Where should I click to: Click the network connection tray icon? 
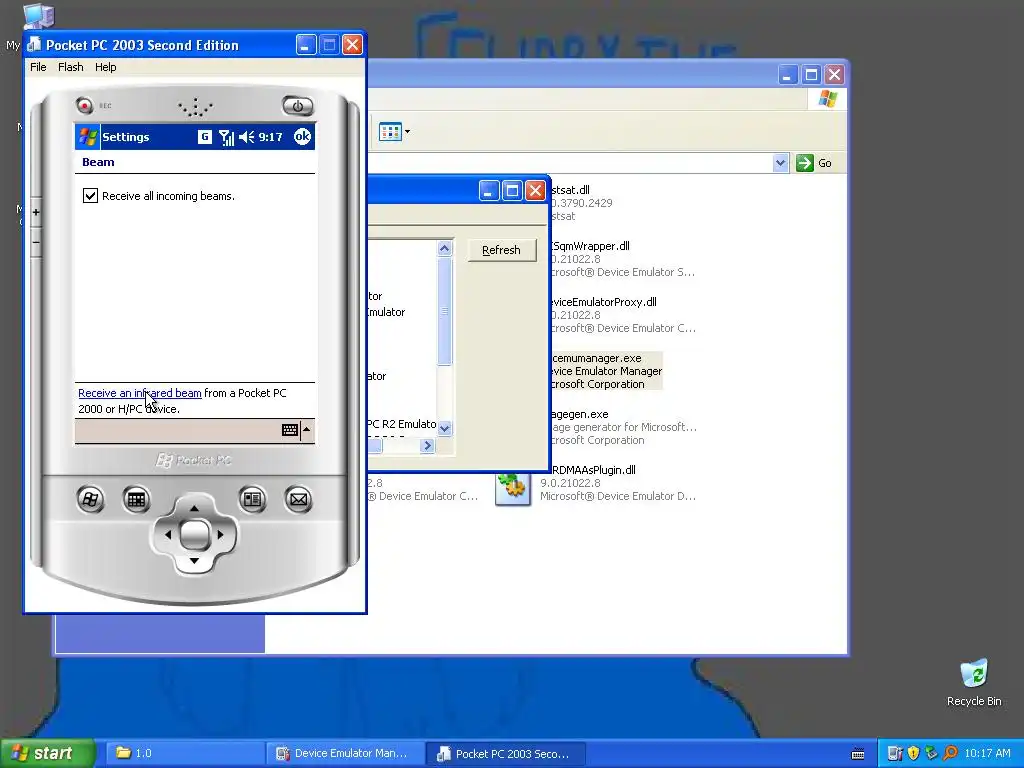932,753
